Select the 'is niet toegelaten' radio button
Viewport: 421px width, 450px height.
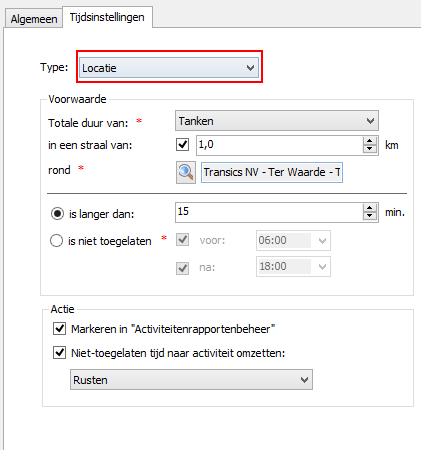click(x=56, y=240)
